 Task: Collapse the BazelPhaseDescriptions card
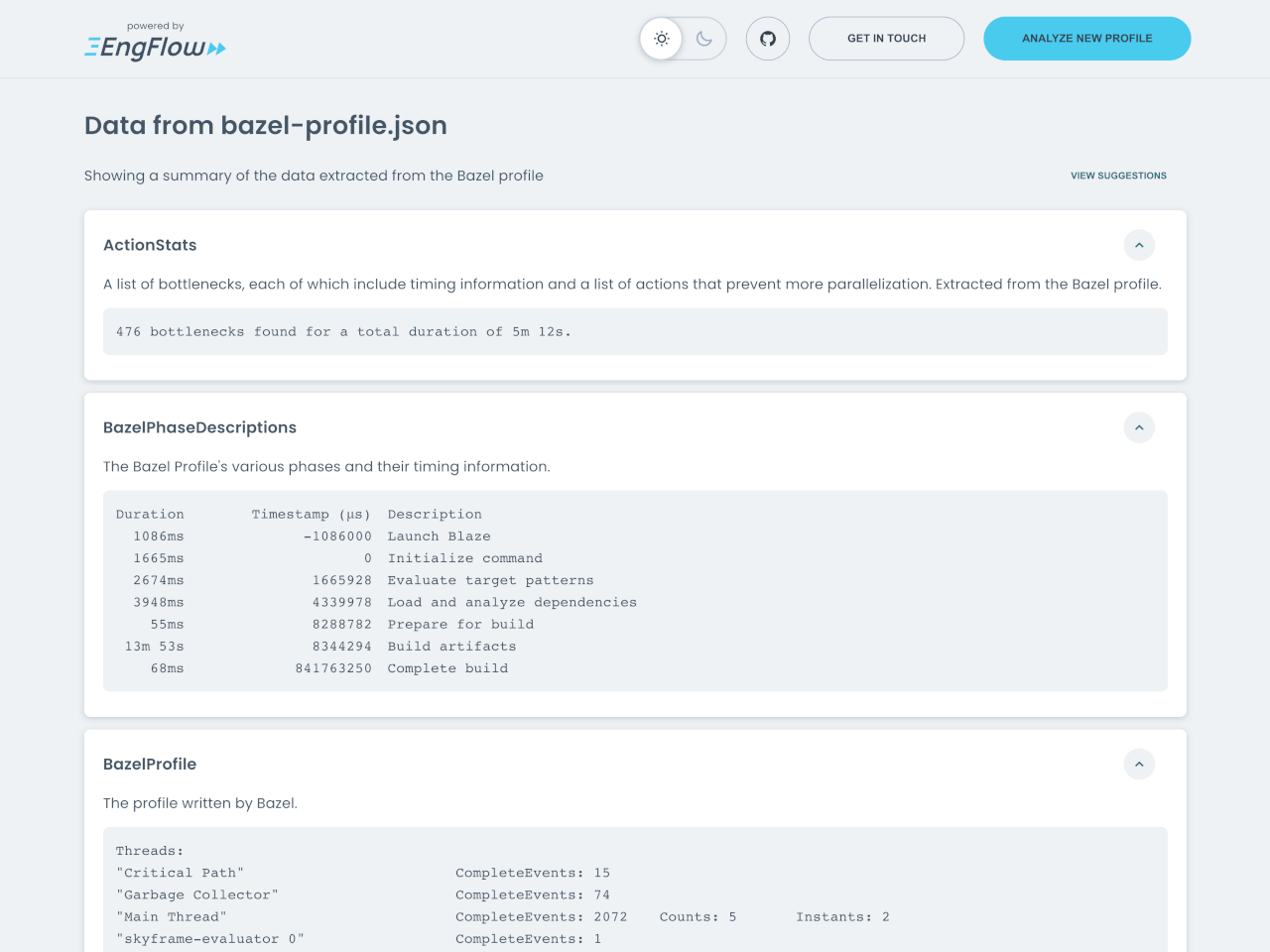pyautogui.click(x=1139, y=427)
